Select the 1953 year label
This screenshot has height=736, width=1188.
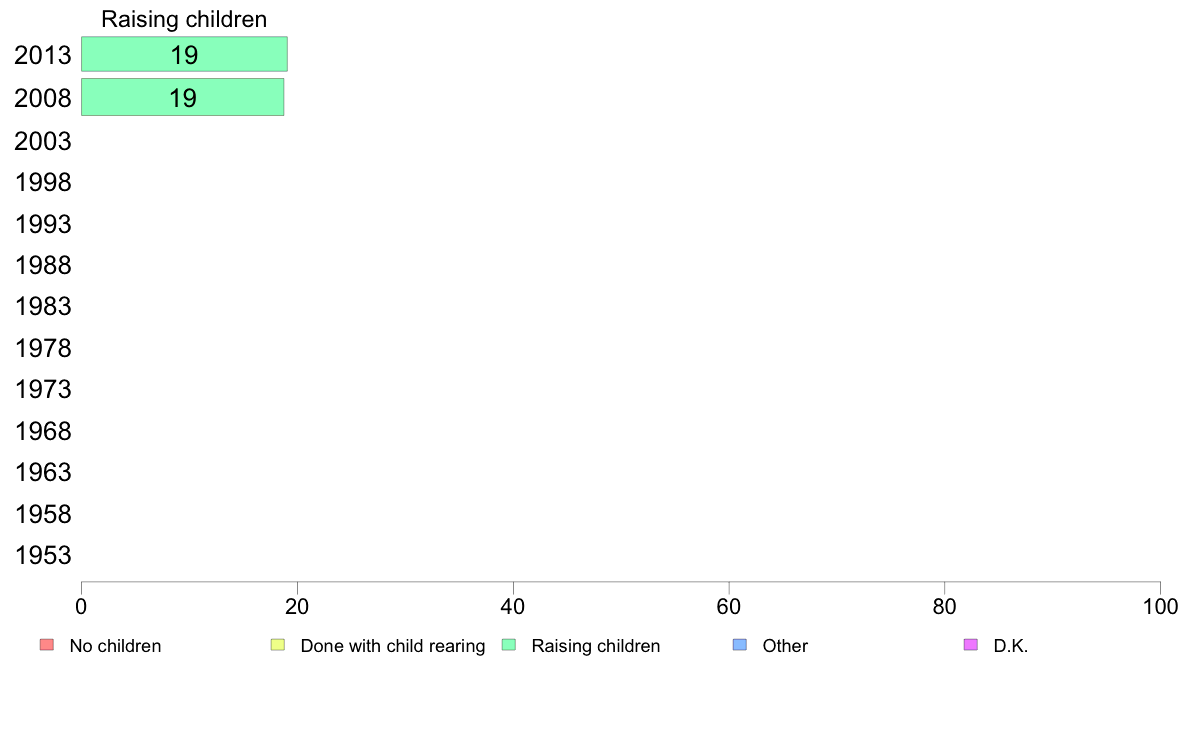[x=42, y=556]
